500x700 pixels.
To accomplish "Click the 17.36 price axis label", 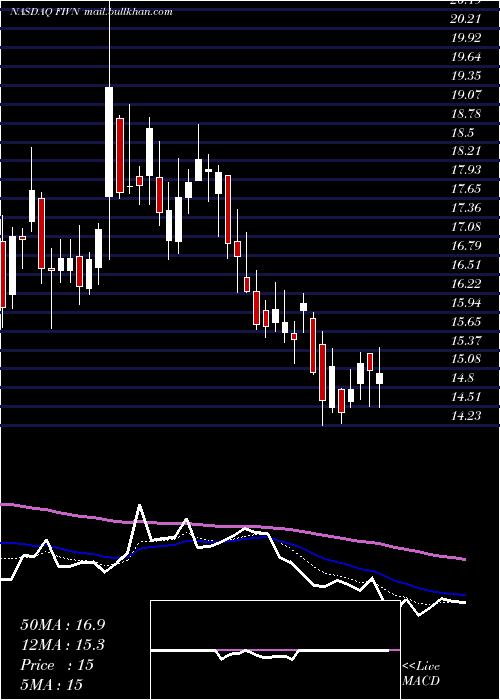I will pyautogui.click(x=466, y=208).
